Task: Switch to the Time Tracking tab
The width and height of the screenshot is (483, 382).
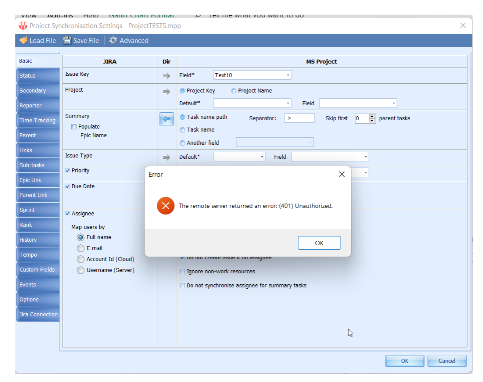Action: (x=38, y=120)
